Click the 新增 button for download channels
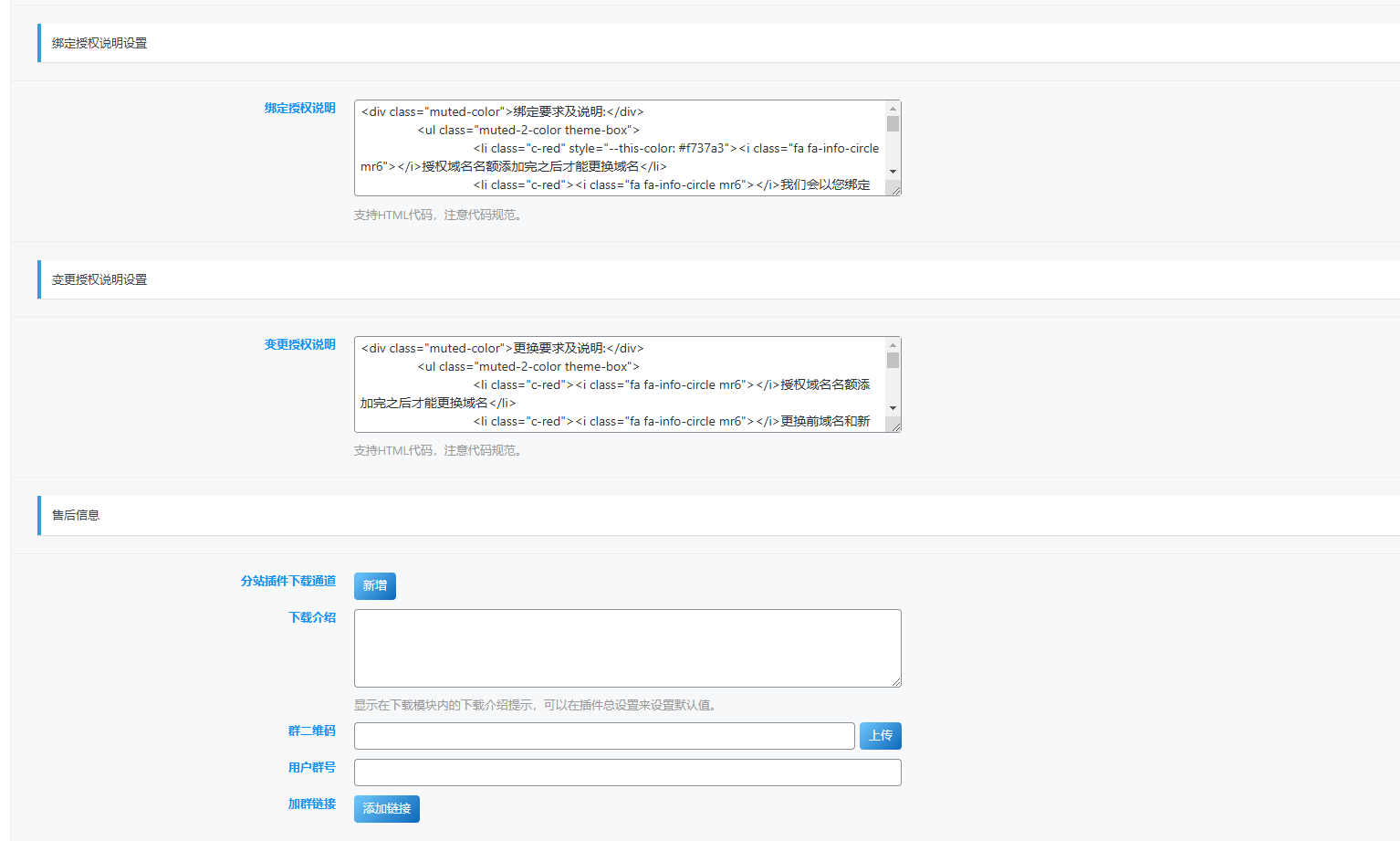The width and height of the screenshot is (1400, 841). [x=374, y=586]
